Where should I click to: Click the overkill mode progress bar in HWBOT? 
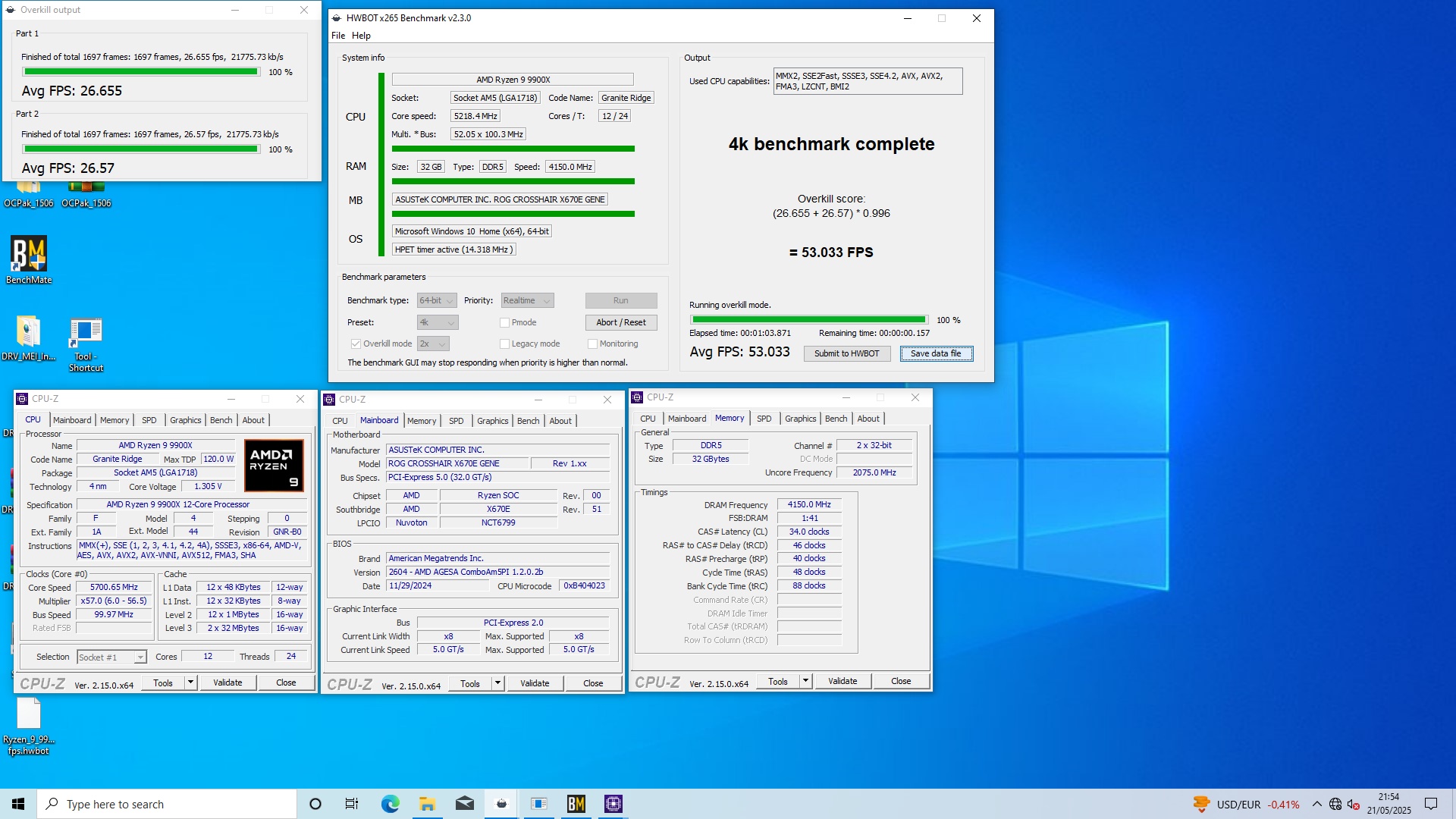point(808,320)
